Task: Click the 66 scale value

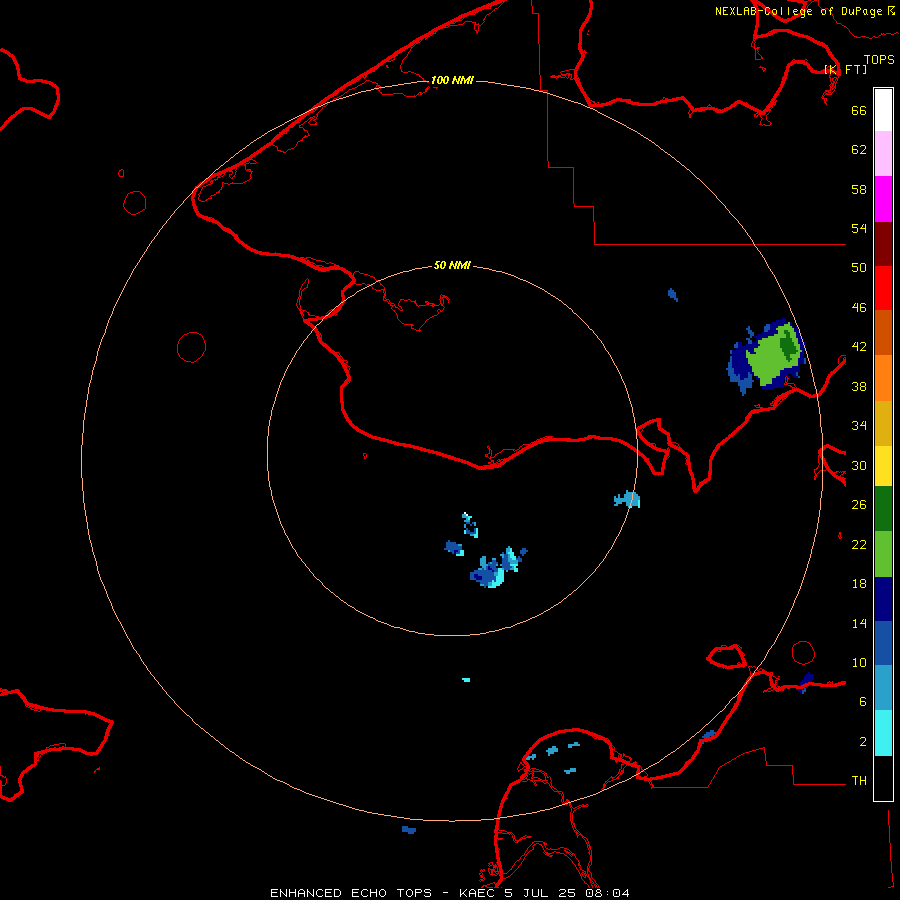Action: [859, 110]
